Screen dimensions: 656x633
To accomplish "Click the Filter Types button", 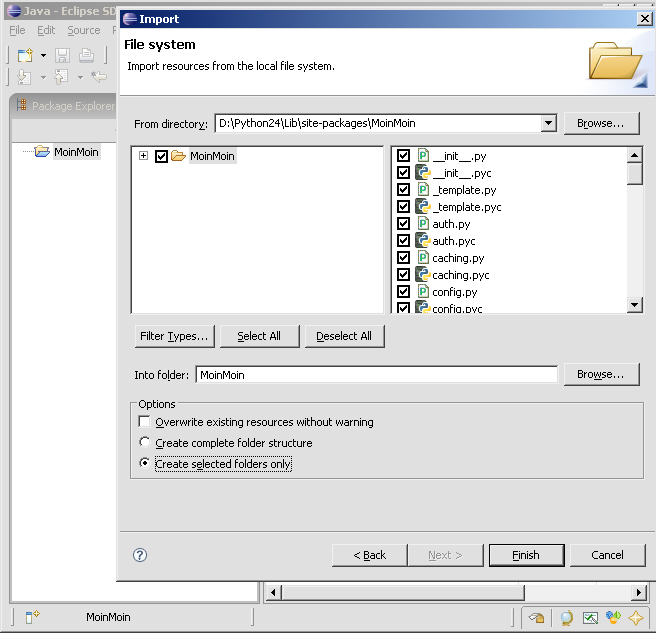I will coord(174,336).
